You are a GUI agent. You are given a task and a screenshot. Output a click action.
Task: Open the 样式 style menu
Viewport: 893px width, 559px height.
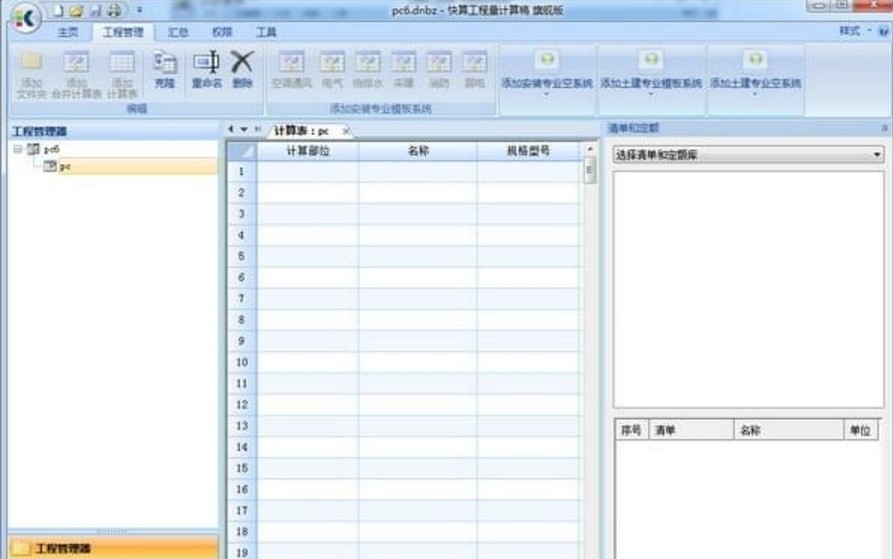point(854,31)
